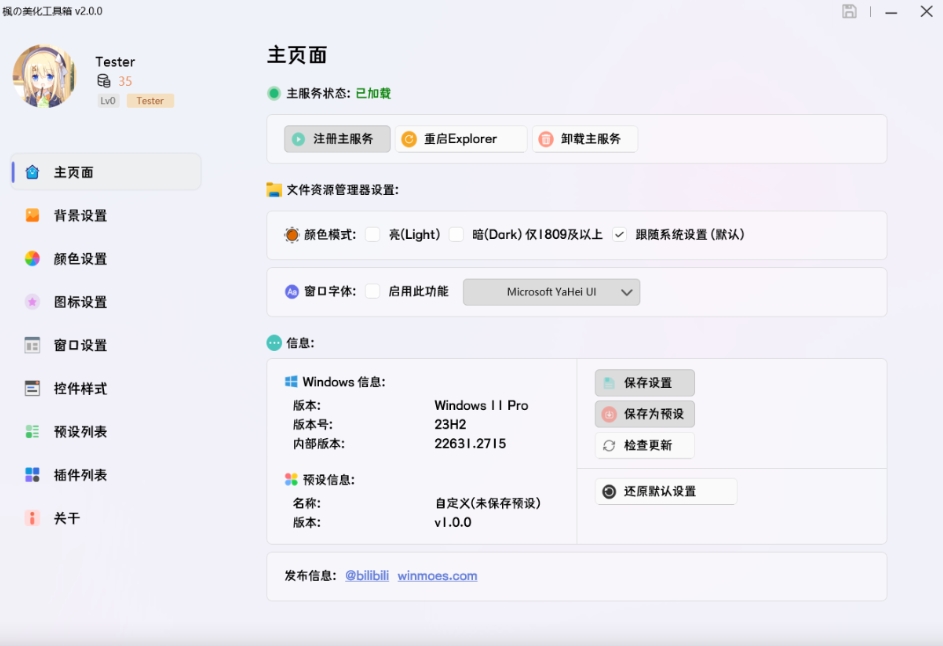
Task: Open the winmoes.com link
Action: [437, 576]
